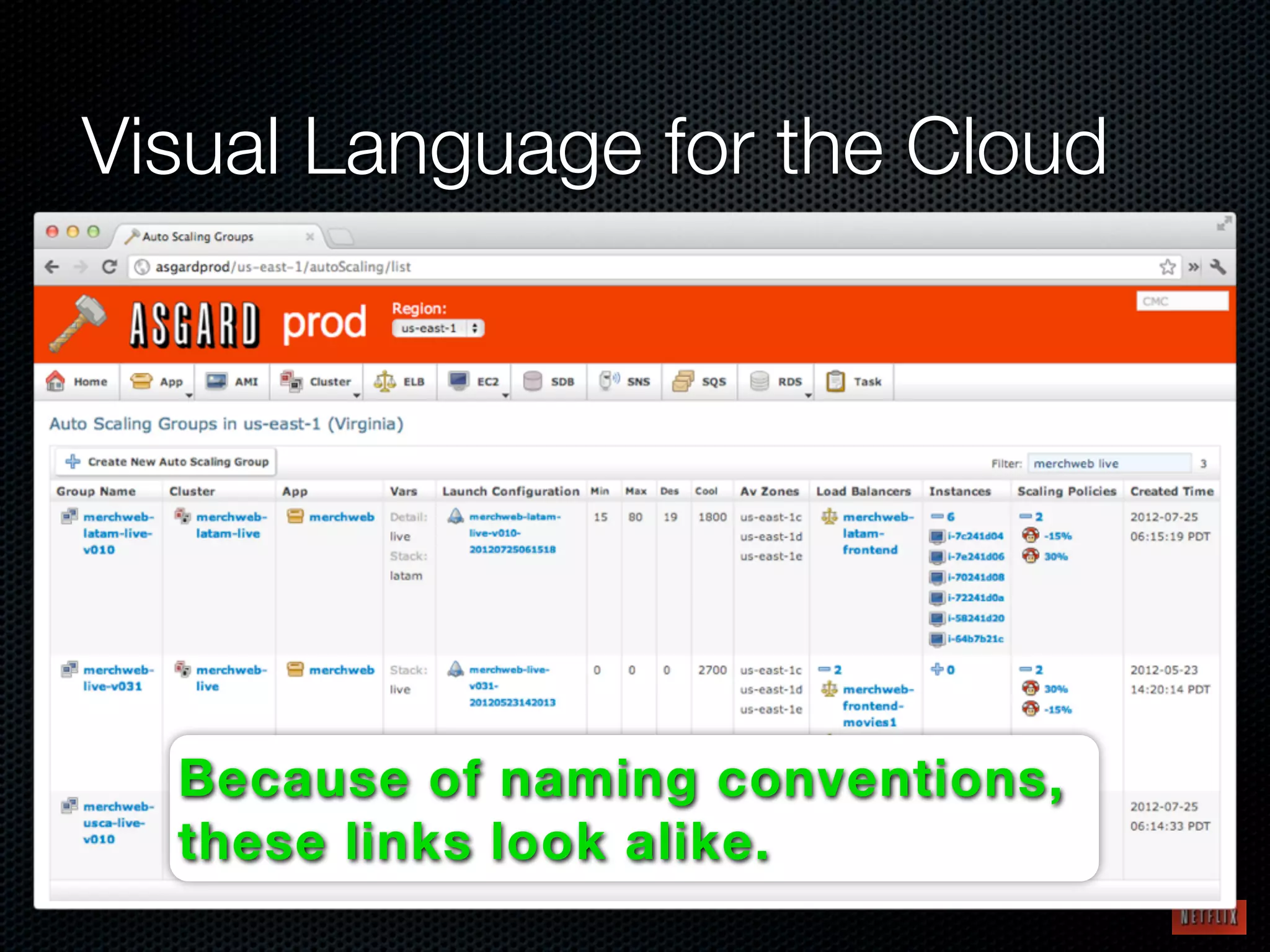Image resolution: width=1270 pixels, height=952 pixels.
Task: Open the Region us-east-1 selector
Action: pos(438,328)
